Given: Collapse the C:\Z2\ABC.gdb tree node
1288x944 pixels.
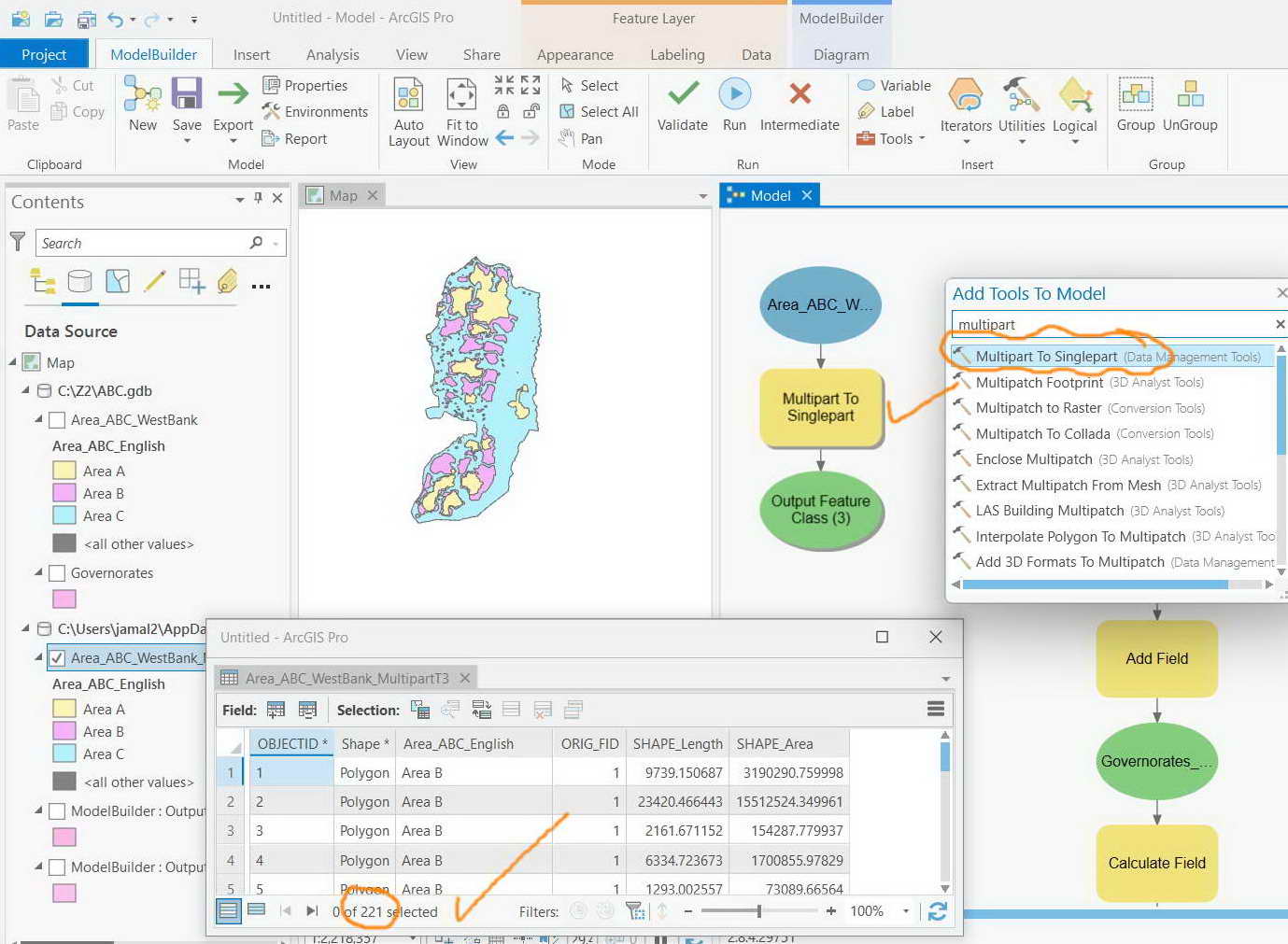Looking at the screenshot, I should [x=26, y=391].
